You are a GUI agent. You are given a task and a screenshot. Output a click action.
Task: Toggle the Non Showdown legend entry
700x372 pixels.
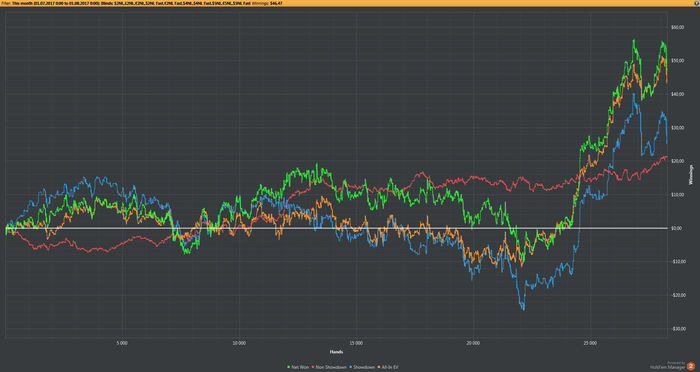click(329, 367)
